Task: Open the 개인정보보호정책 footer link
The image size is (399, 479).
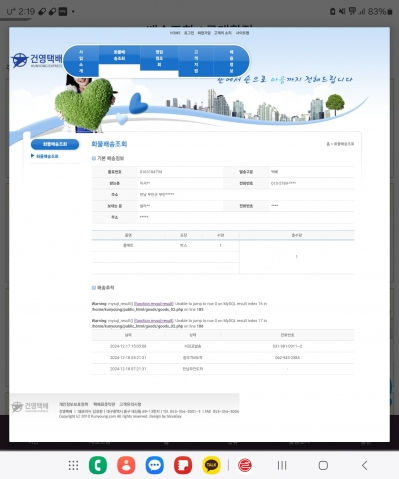Action: point(73,404)
